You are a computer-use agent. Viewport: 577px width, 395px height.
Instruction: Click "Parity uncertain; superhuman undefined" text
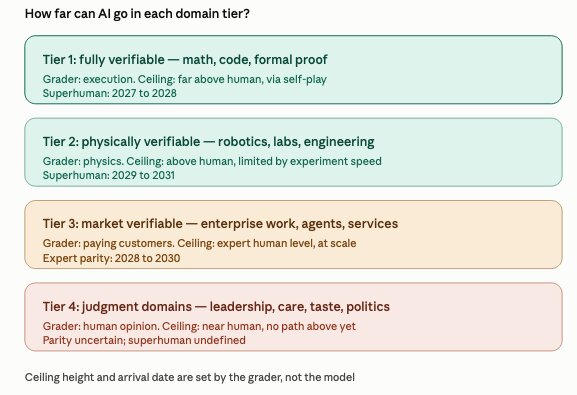pyautogui.click(x=144, y=340)
